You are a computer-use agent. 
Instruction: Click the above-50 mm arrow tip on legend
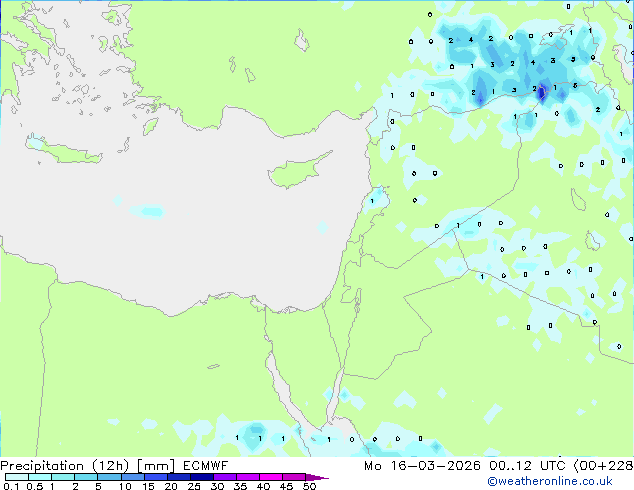click(317, 477)
